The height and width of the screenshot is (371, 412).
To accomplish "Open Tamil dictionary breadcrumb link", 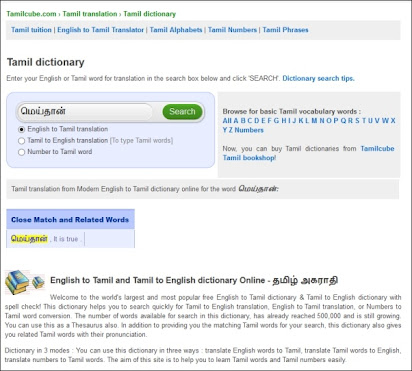I will coord(149,14).
